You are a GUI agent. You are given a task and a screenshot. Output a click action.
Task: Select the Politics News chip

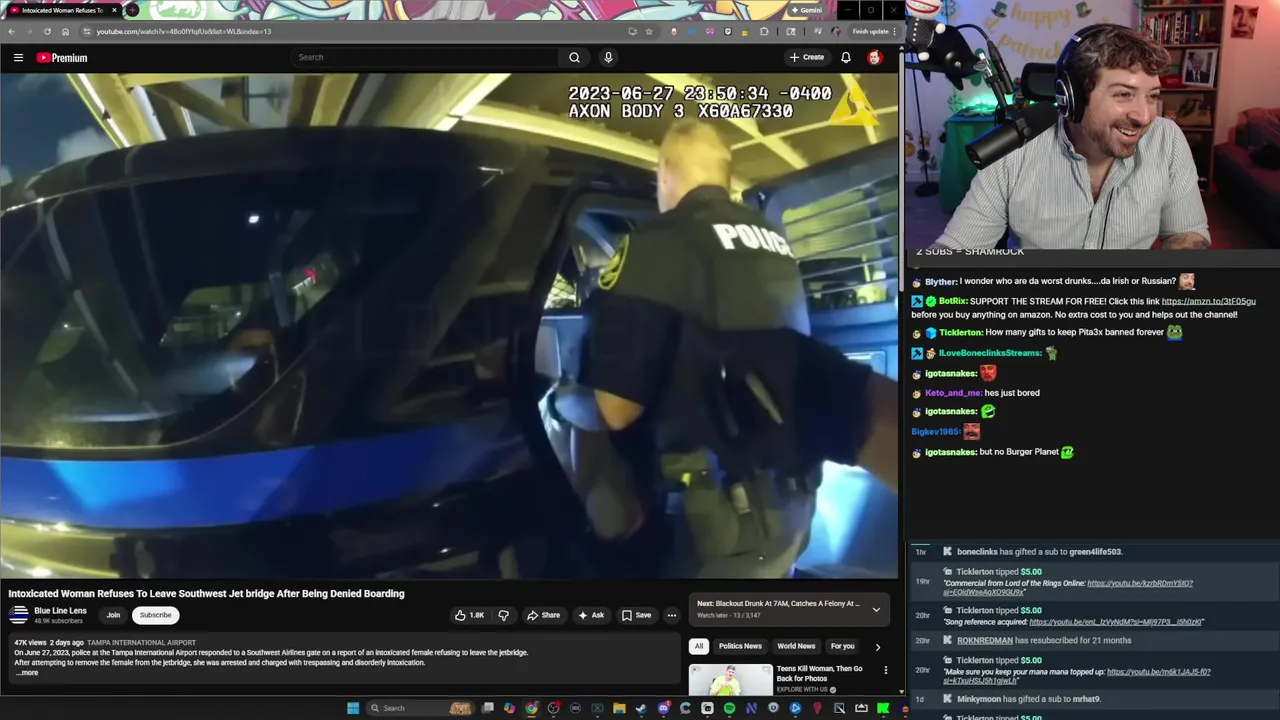click(x=740, y=646)
